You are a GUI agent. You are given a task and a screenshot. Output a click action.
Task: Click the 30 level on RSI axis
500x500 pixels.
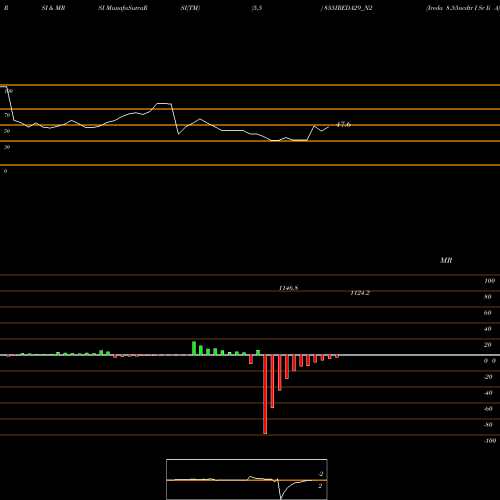point(7,147)
